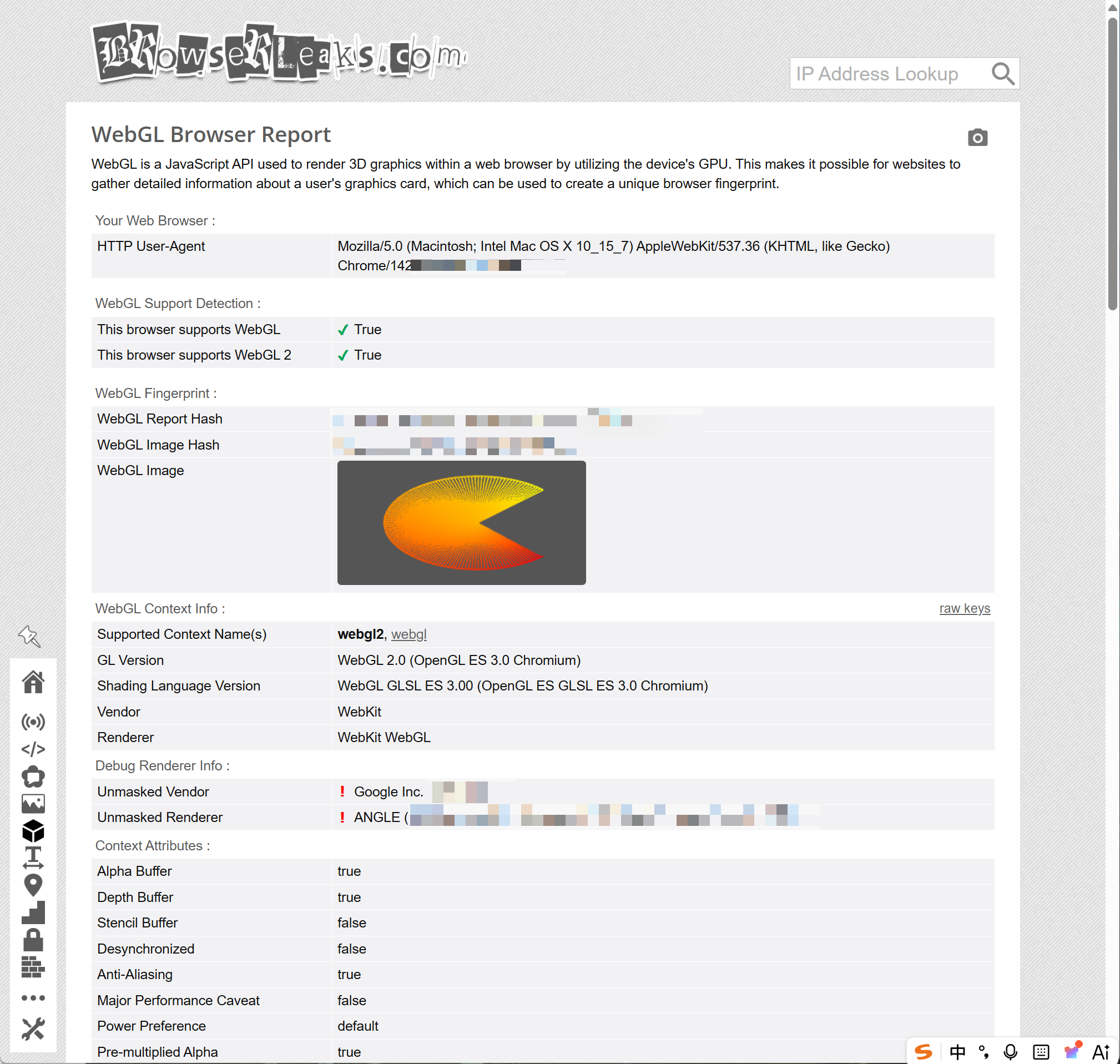Screen dimensions: 1120x1064
Task: Click the Supported Context Name(s) label
Action: [181, 634]
